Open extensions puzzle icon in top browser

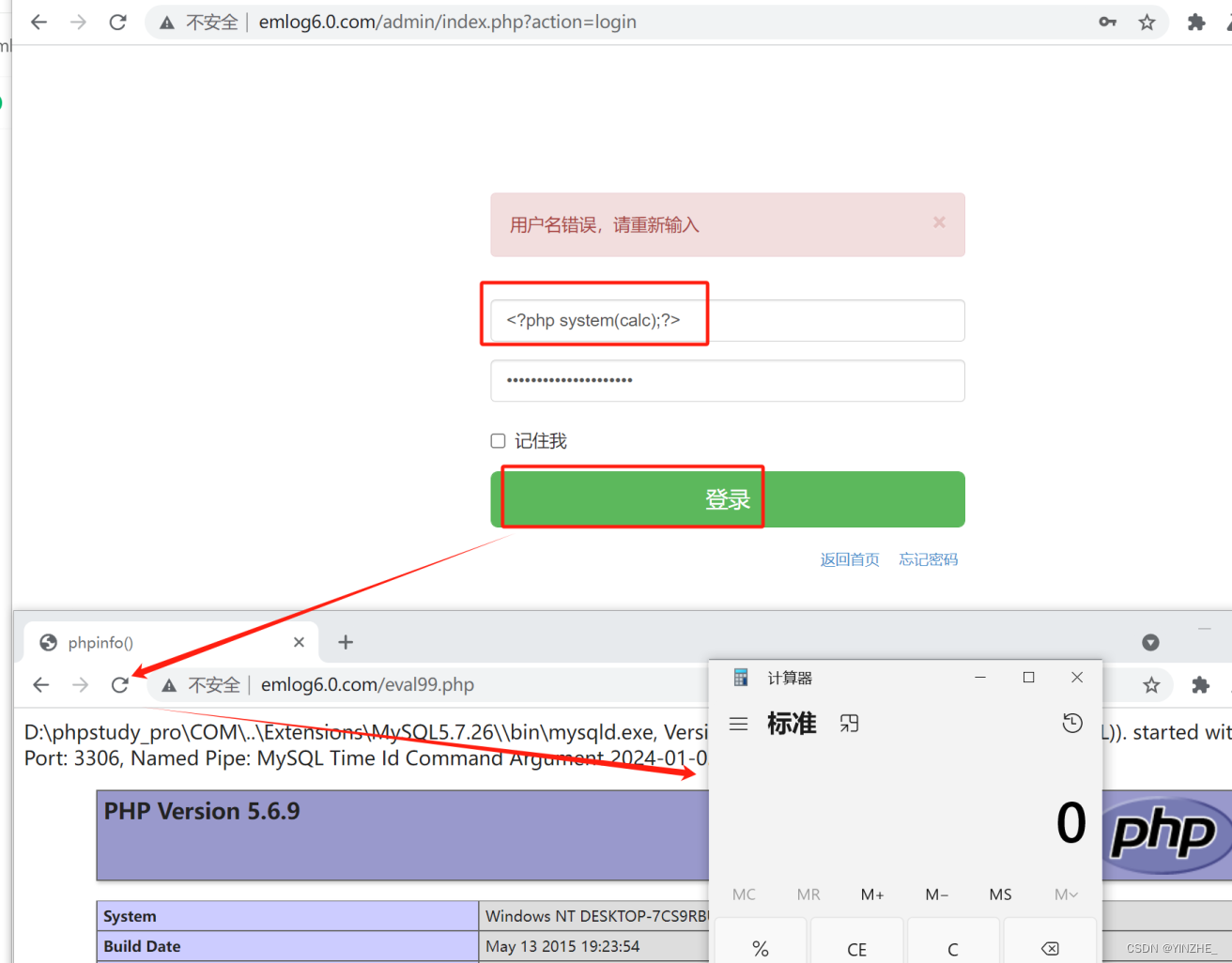click(x=1196, y=22)
